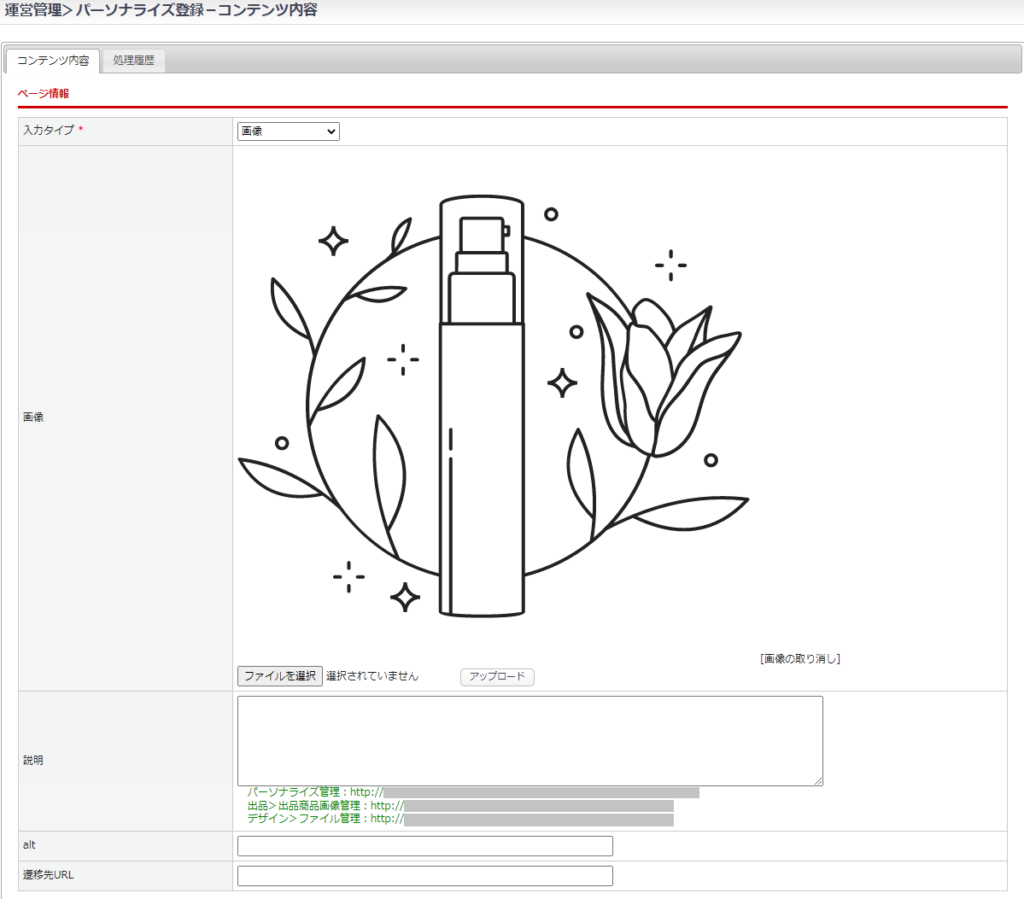
Task: Click the 遷移先URL input field
Action: pos(424,876)
